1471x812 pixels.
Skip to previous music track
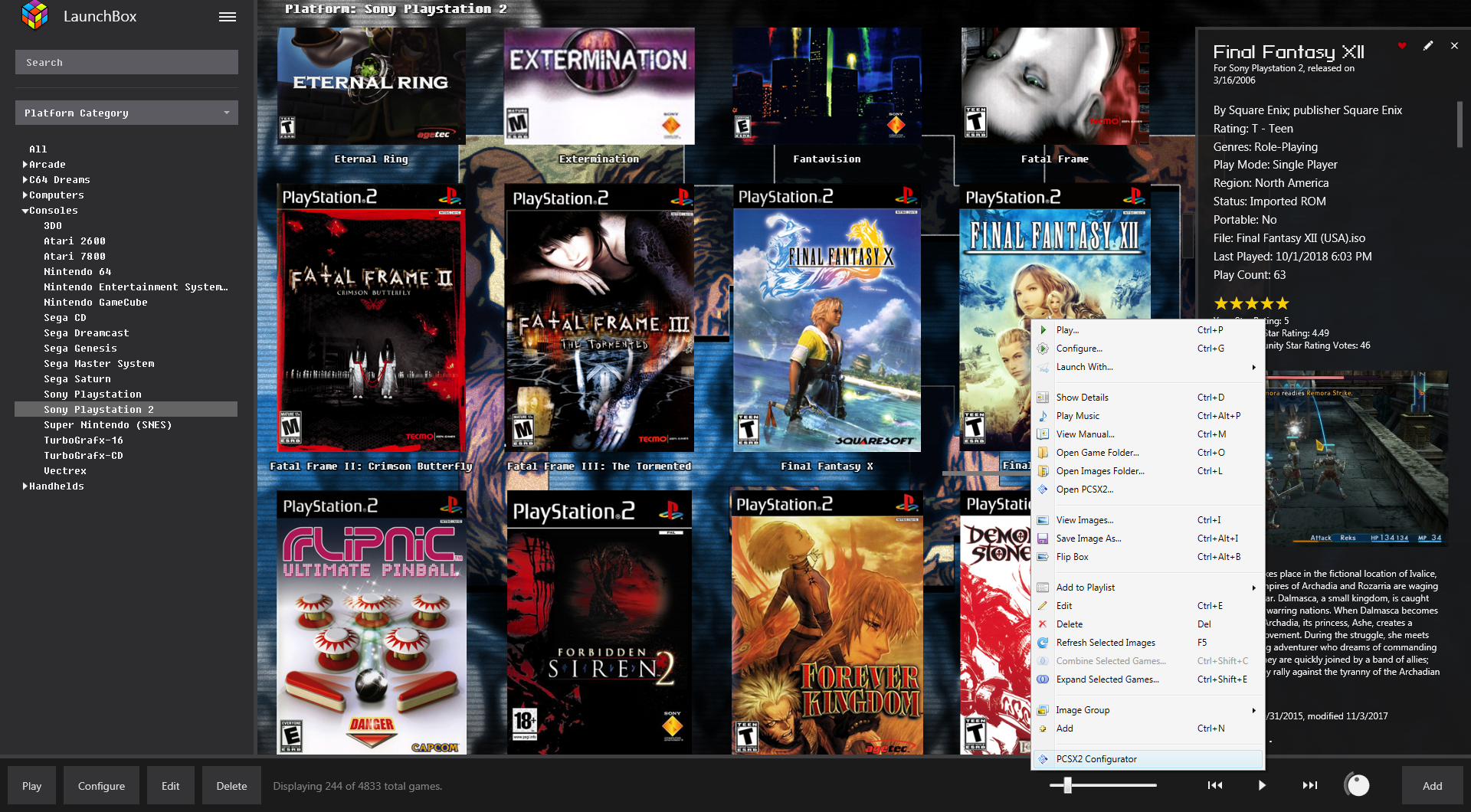click(x=1215, y=785)
